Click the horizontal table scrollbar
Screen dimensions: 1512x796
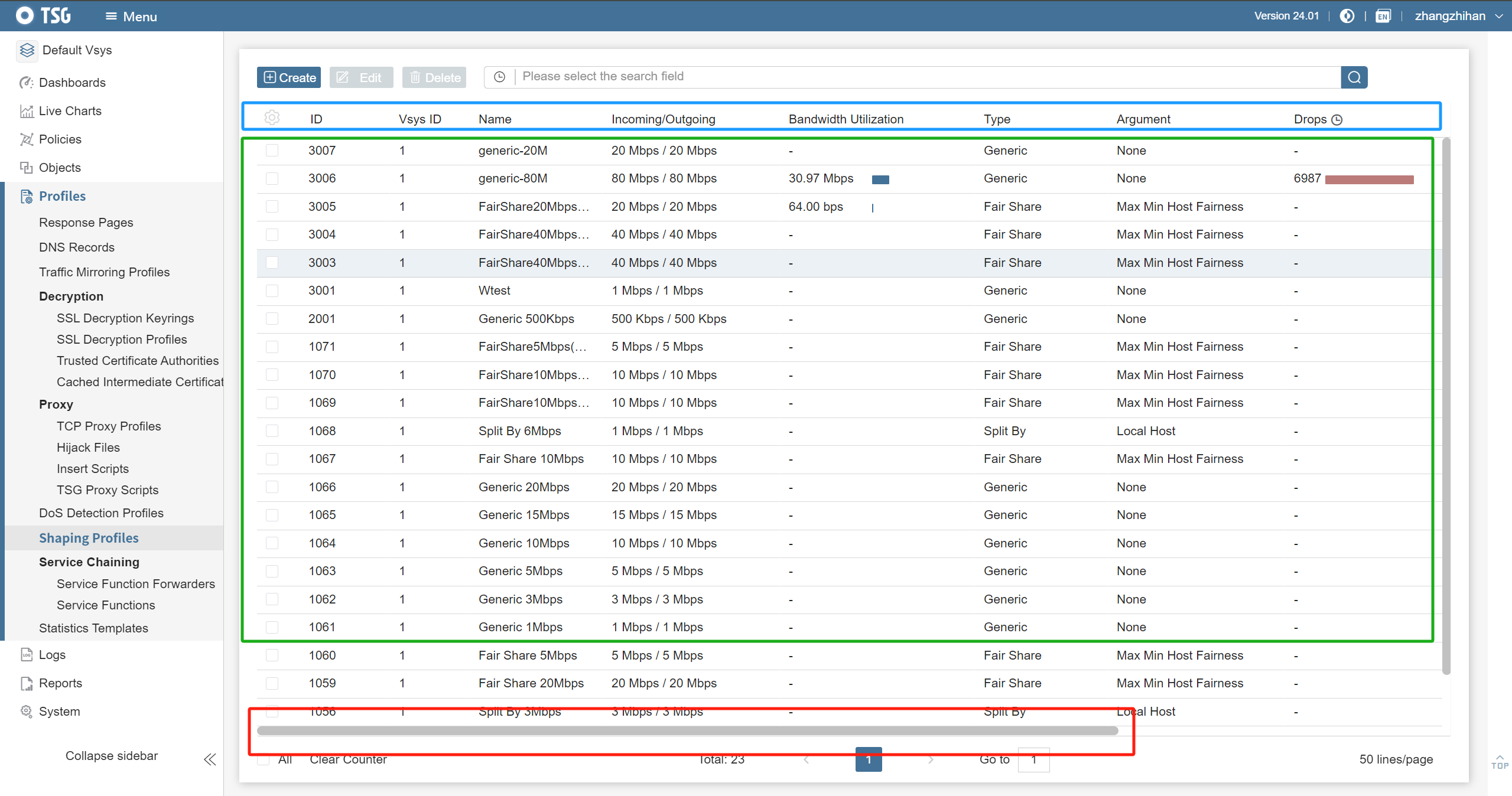coord(687,730)
